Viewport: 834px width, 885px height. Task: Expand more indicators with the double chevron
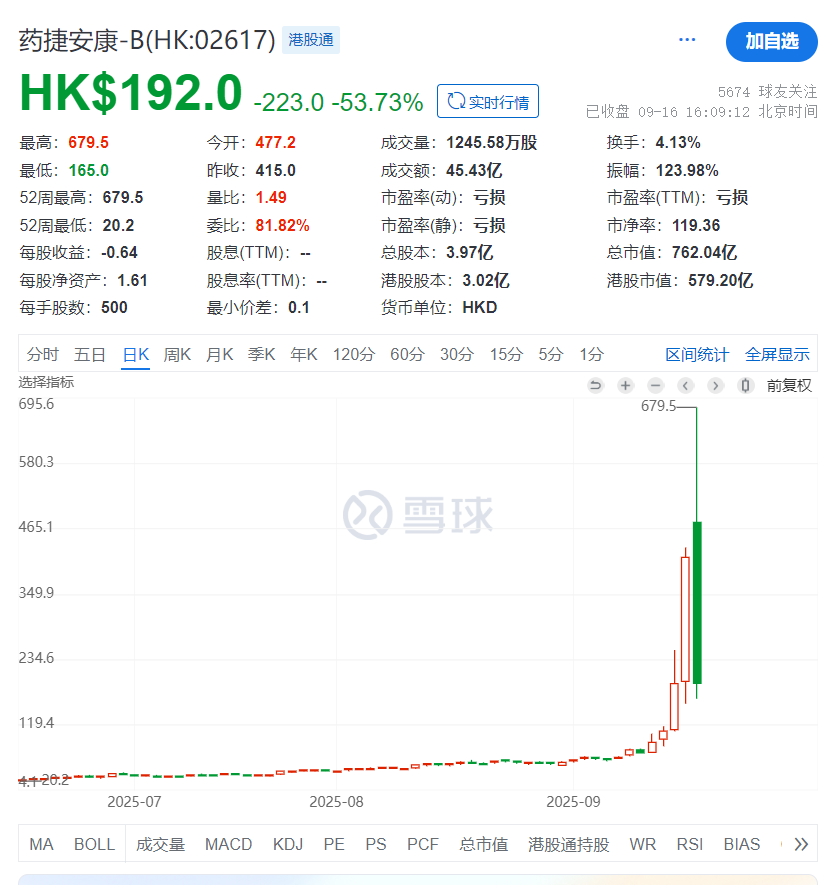coord(801,844)
